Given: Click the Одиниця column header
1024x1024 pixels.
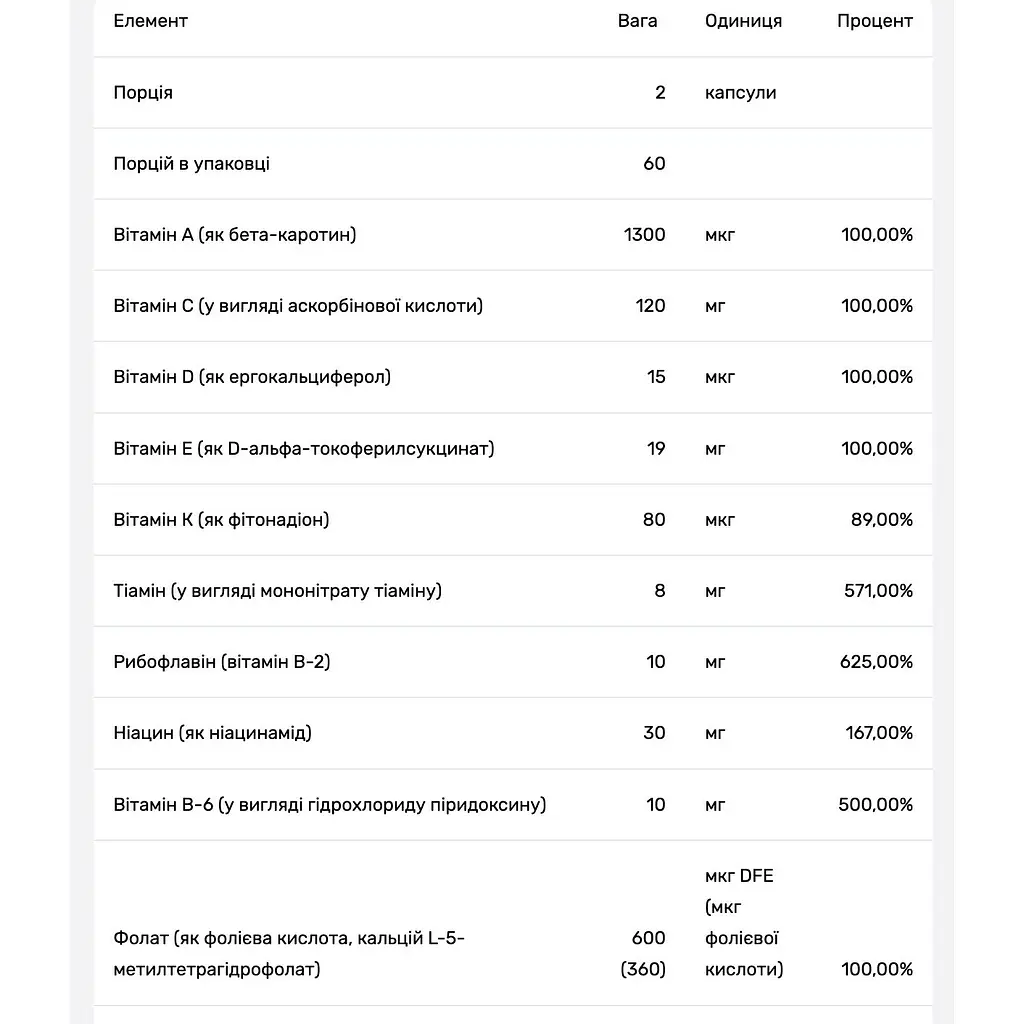Looking at the screenshot, I should tap(743, 21).
